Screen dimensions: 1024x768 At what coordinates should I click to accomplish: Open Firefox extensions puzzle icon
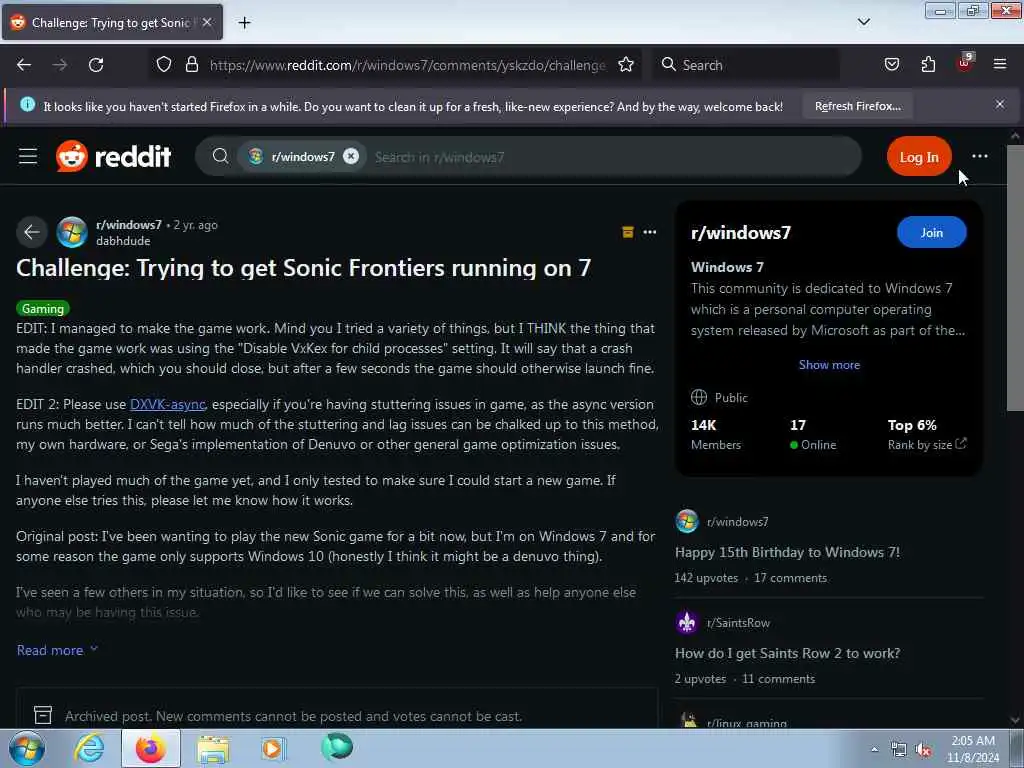[928, 65]
